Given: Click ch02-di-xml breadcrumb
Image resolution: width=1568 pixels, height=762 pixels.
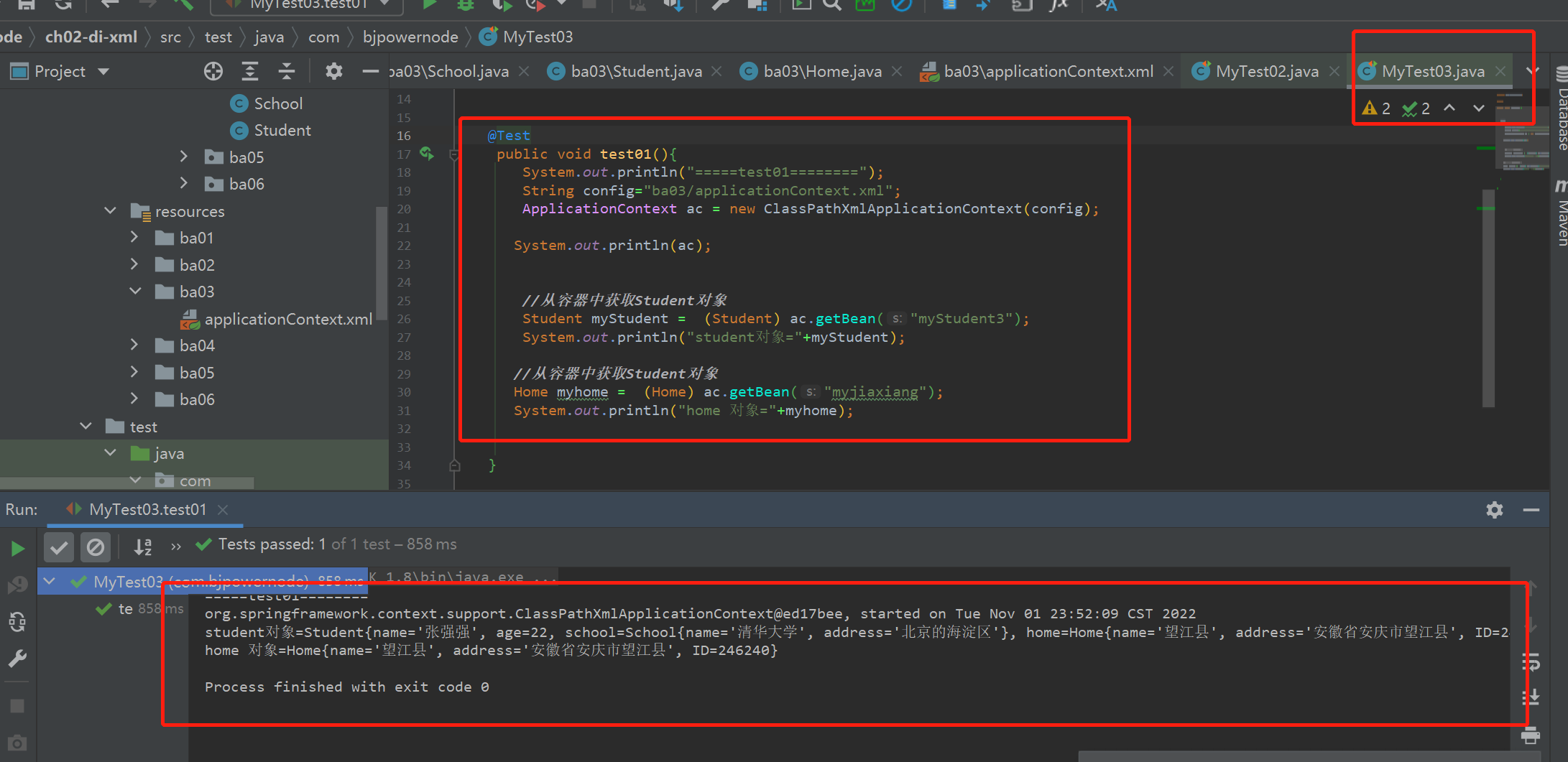Looking at the screenshot, I should [91, 37].
